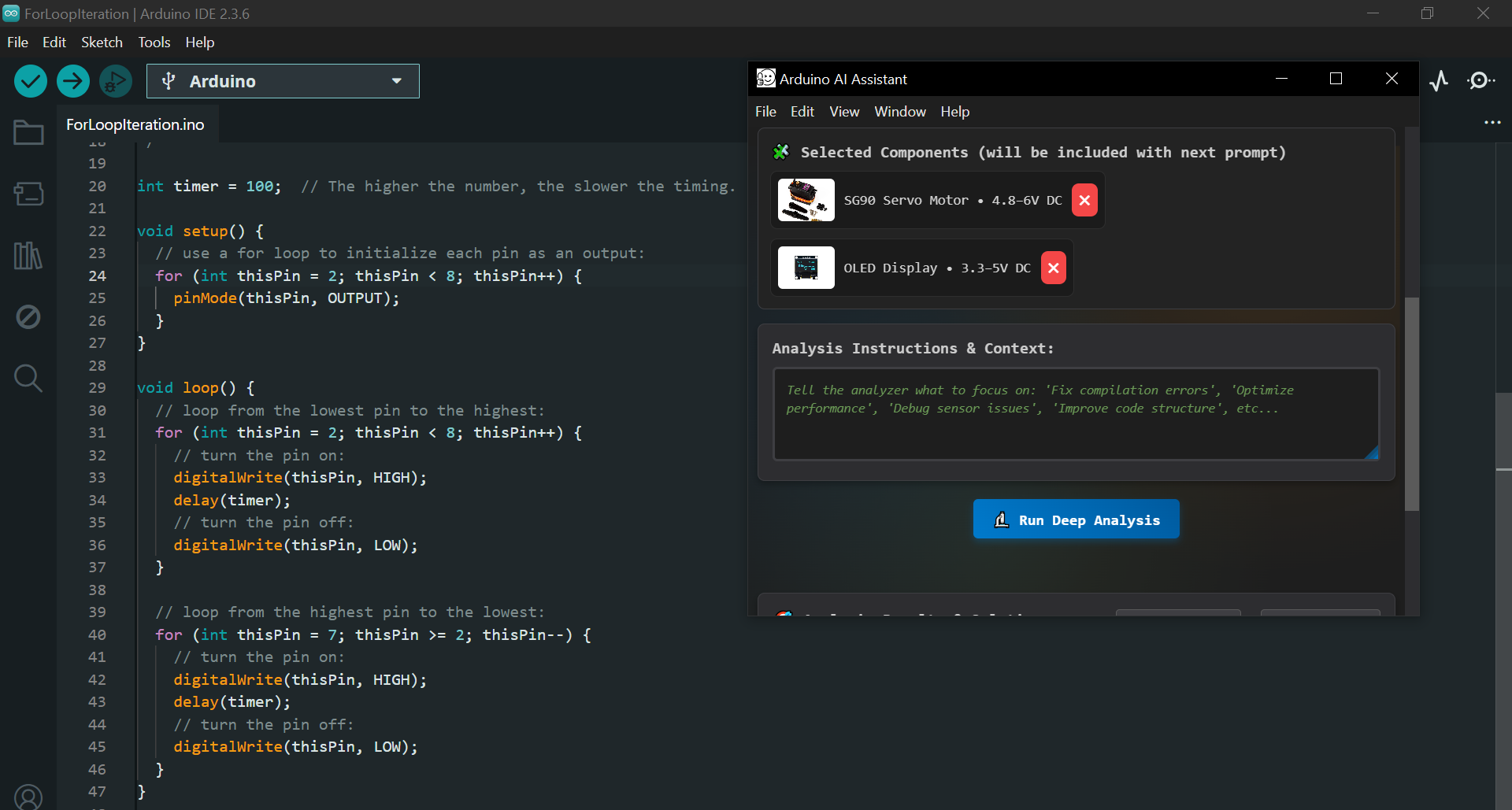
Task: Click the 'int timer = 100;' code line
Action: pyautogui.click(x=209, y=187)
